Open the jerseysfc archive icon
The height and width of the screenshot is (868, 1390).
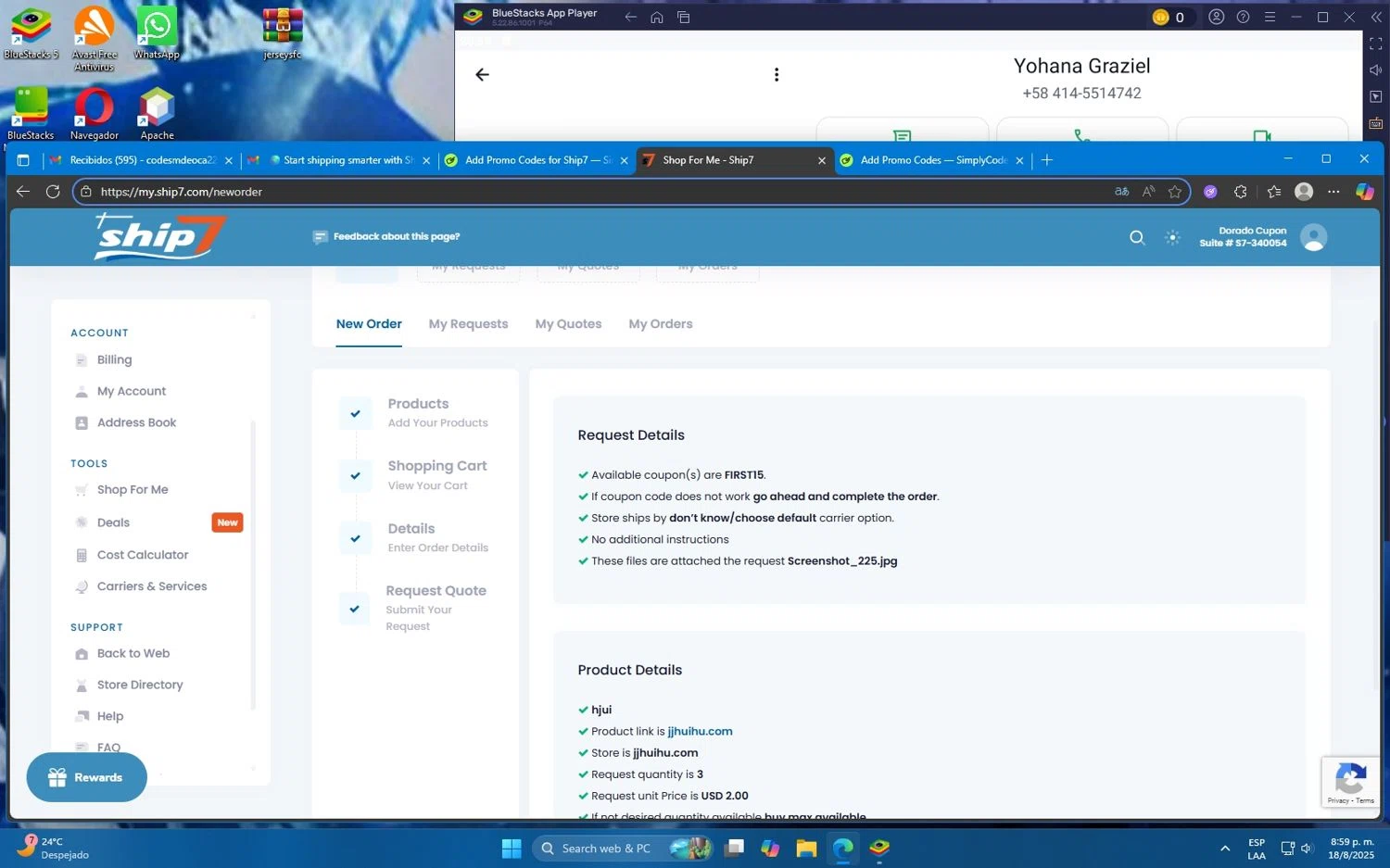(x=283, y=32)
